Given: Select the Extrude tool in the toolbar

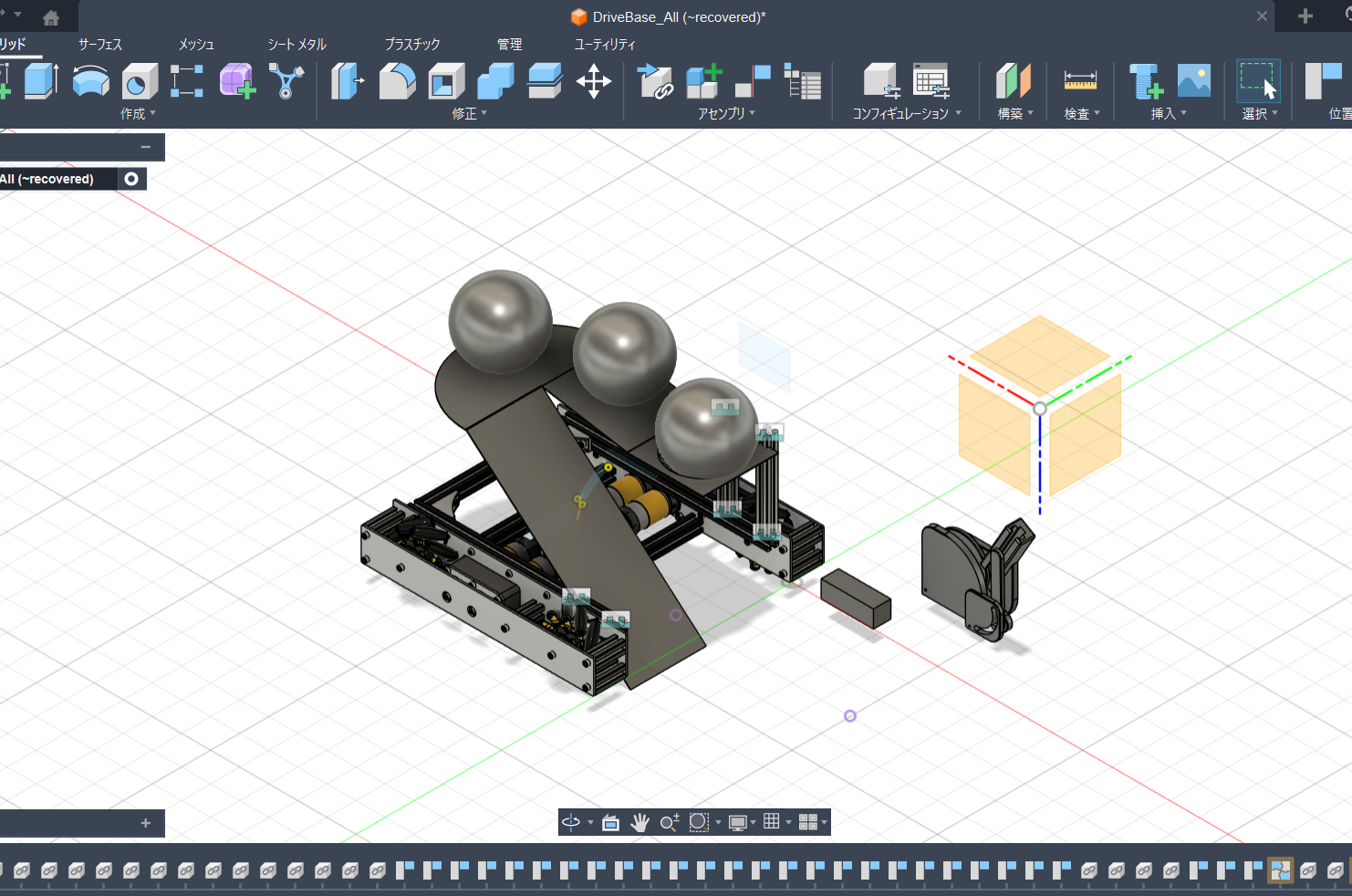Looking at the screenshot, I should pos(40,81).
